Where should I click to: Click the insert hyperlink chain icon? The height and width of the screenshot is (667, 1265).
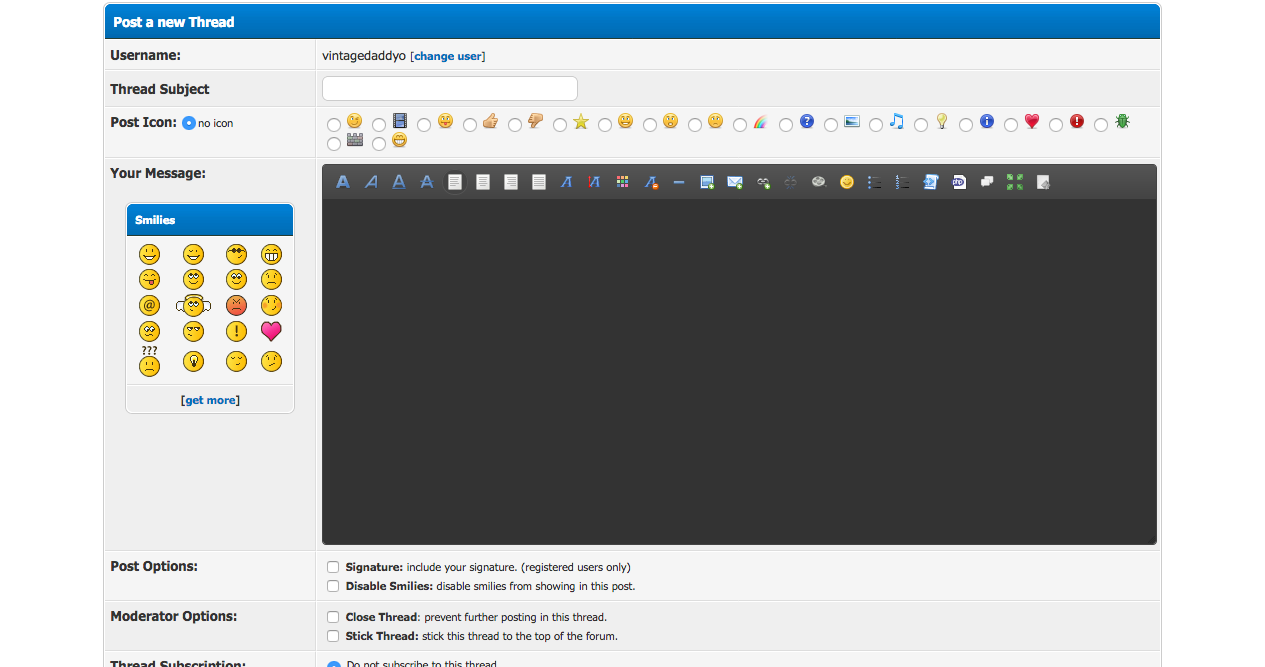763,182
